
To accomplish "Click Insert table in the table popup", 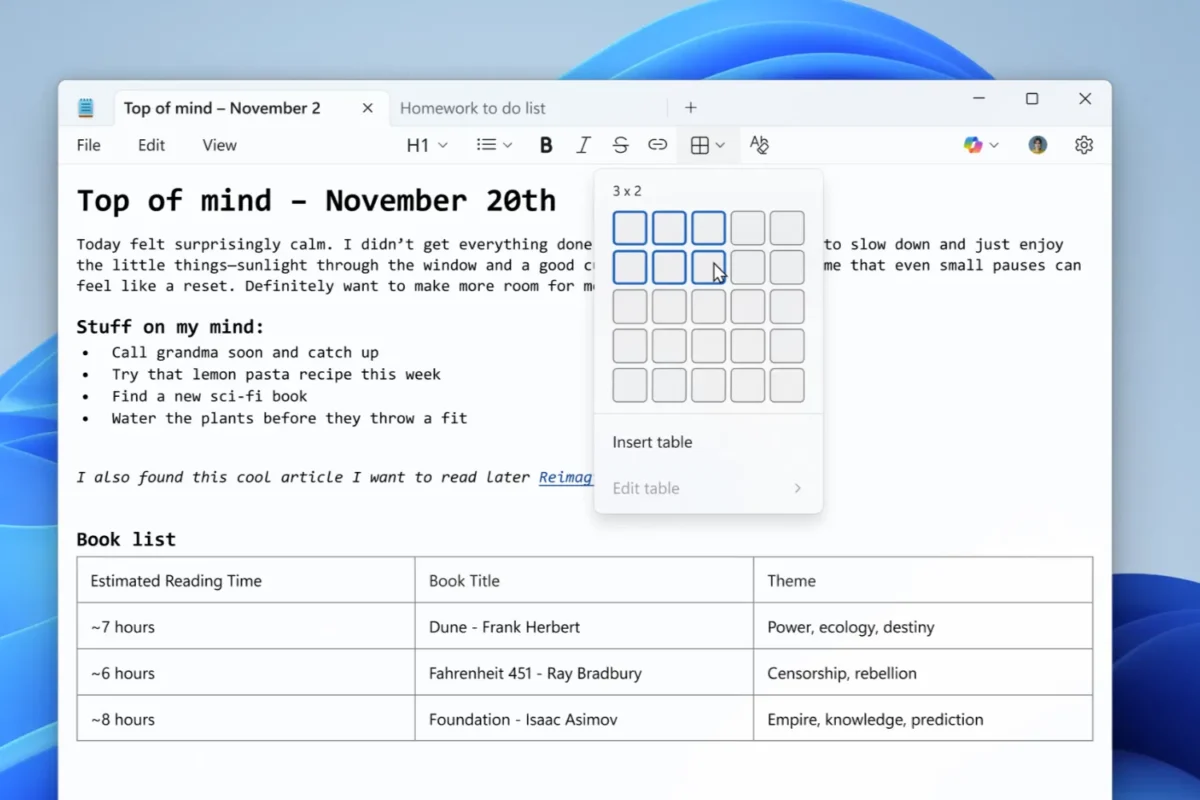I will (x=652, y=441).
